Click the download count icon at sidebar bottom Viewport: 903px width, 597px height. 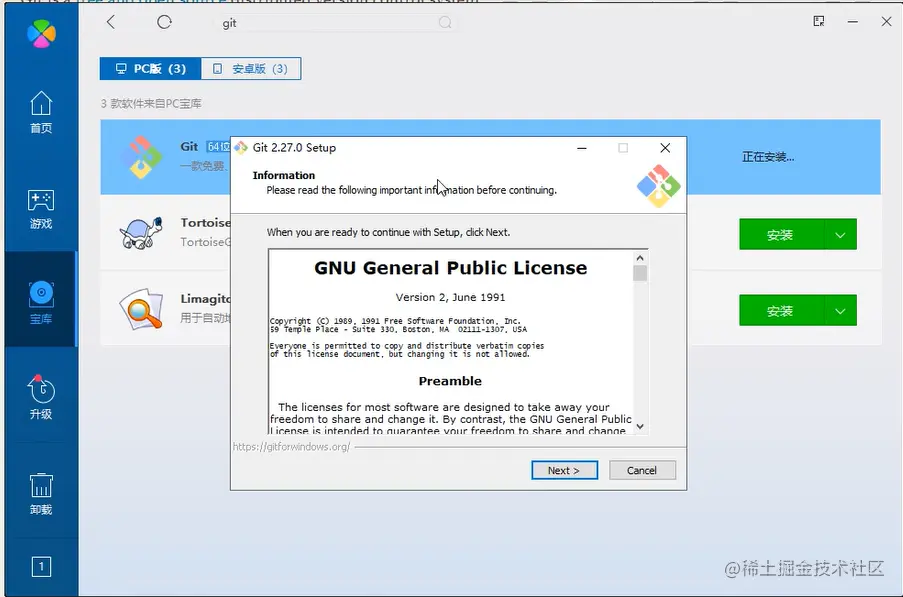pos(41,567)
